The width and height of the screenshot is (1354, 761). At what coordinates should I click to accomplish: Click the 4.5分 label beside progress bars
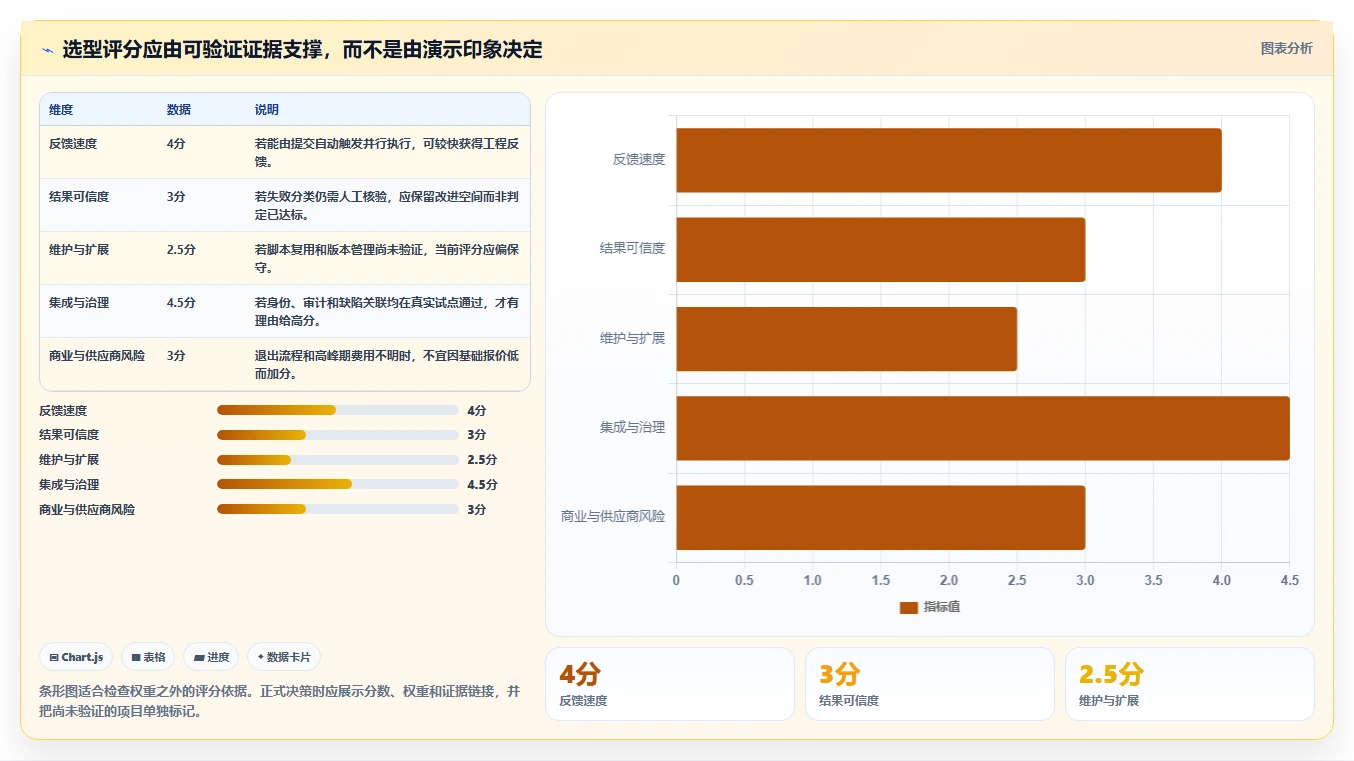pyautogui.click(x=482, y=485)
